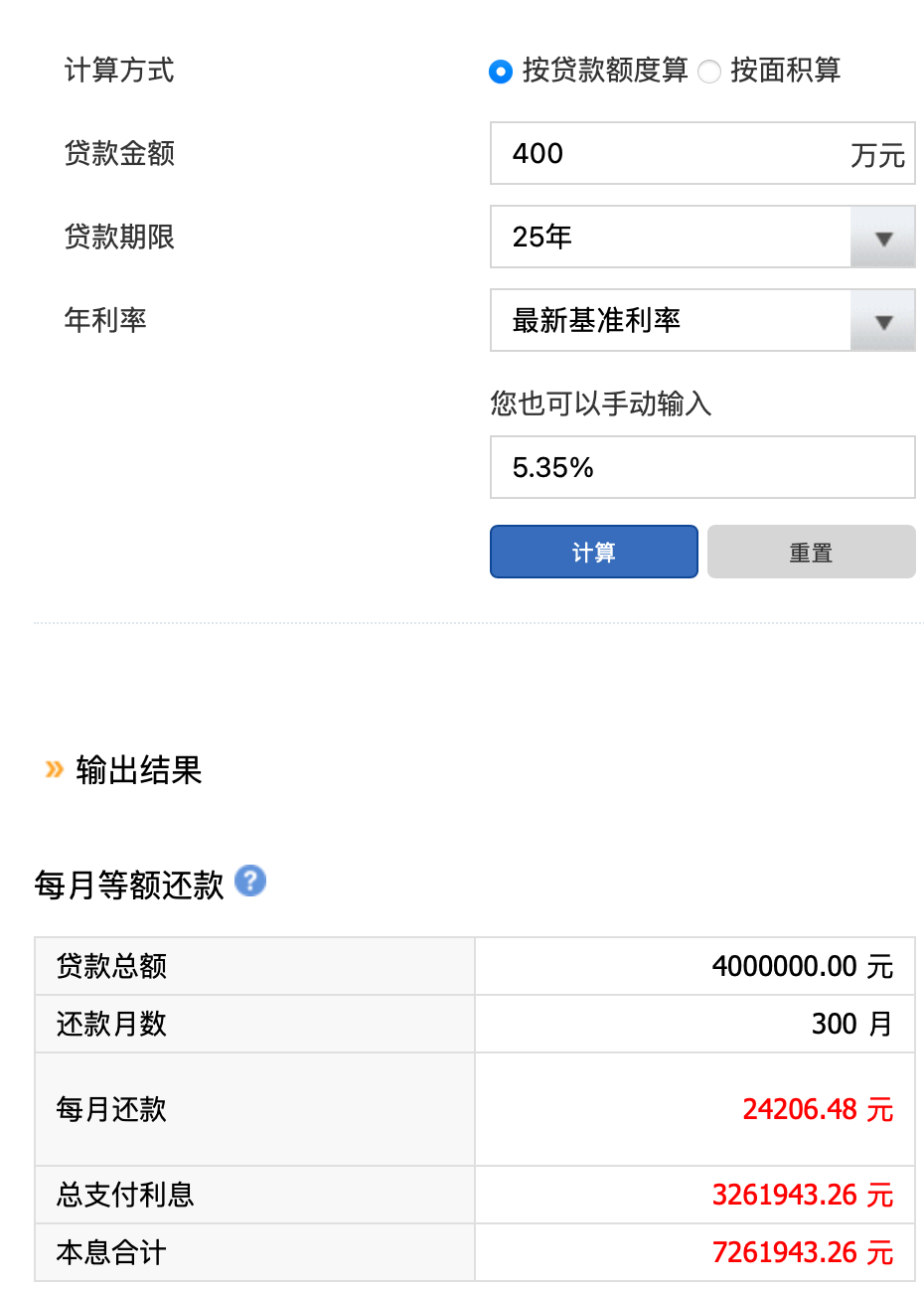This screenshot has height=1290, width=924.
Task: Click the 每月还款 amount 24206.48 元
Action: [818, 1109]
